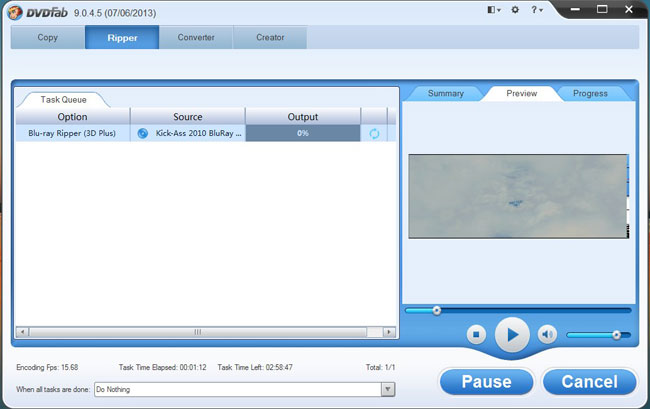Image resolution: width=650 pixels, height=409 pixels.
Task: Click the Encoding Fps: 15.68 status text
Action: [47, 367]
